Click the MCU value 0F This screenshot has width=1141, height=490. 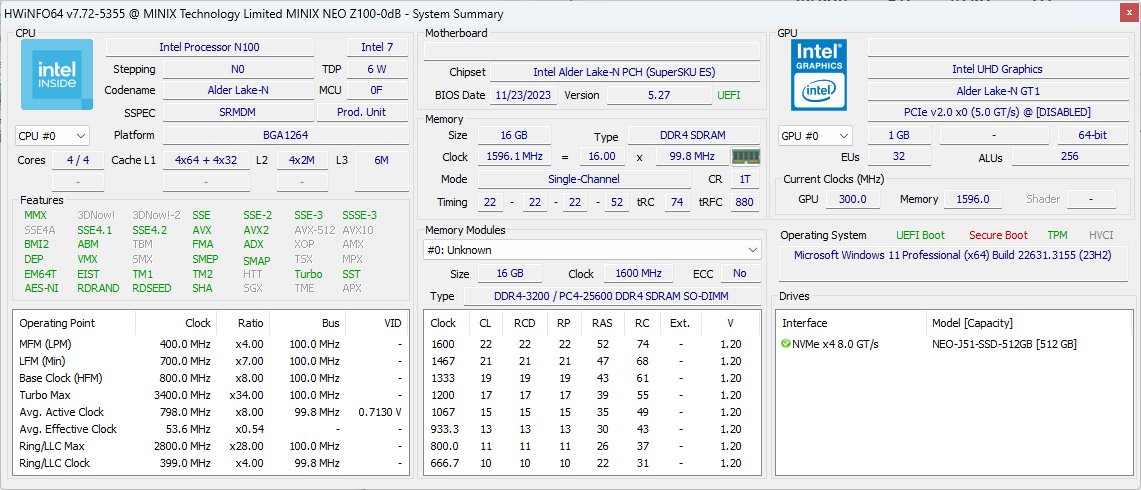coord(377,90)
